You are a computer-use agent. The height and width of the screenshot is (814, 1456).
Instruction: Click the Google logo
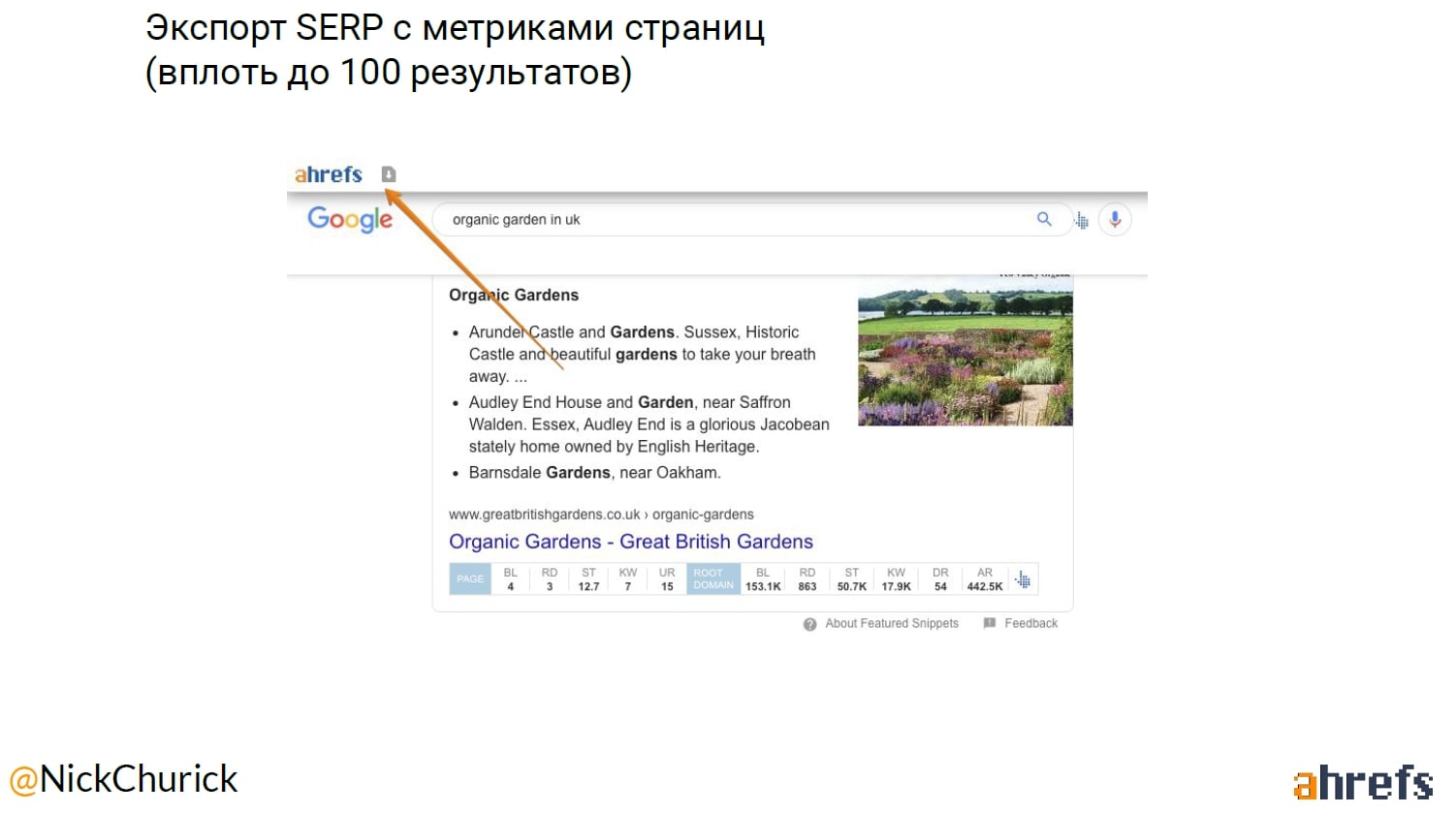click(350, 220)
